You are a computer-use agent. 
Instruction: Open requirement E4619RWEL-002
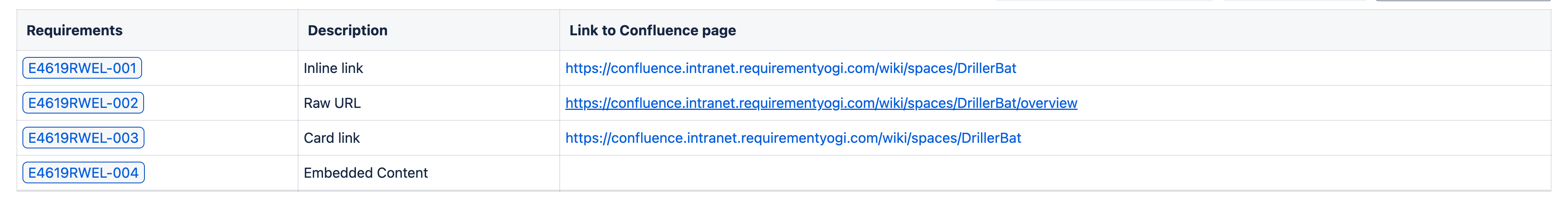click(83, 103)
